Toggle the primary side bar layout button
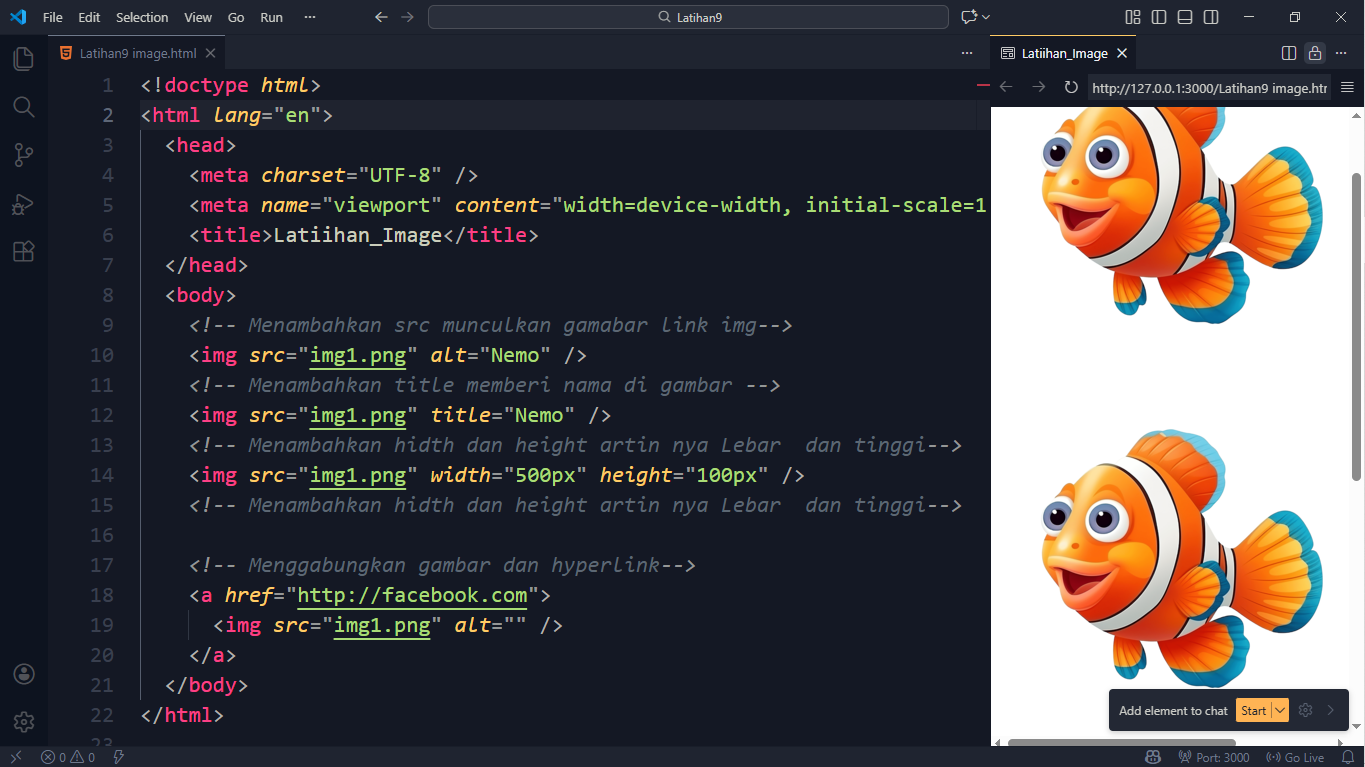The image size is (1365, 767). click(x=1159, y=17)
